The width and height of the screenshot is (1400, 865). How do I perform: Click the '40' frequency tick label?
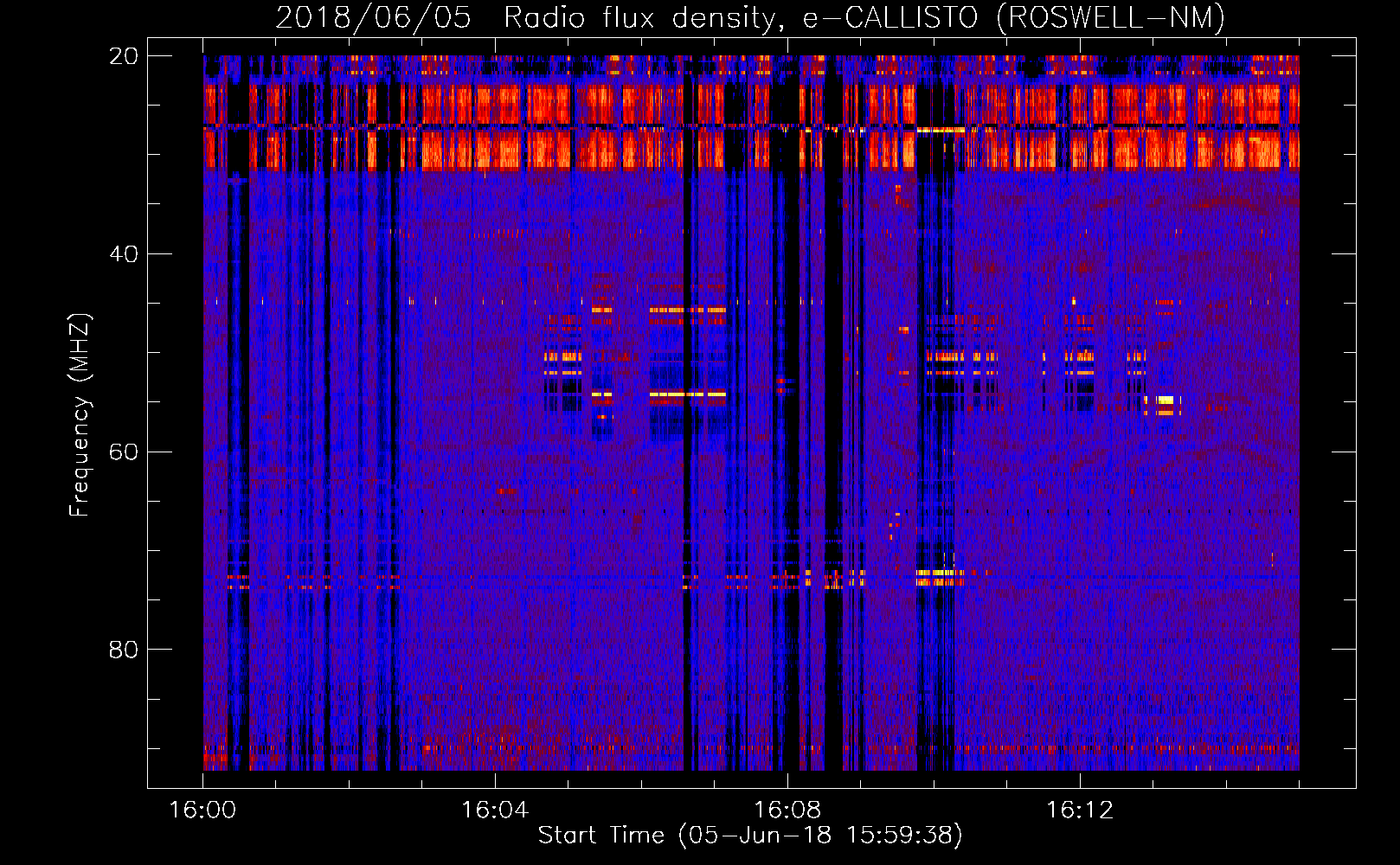pos(123,254)
